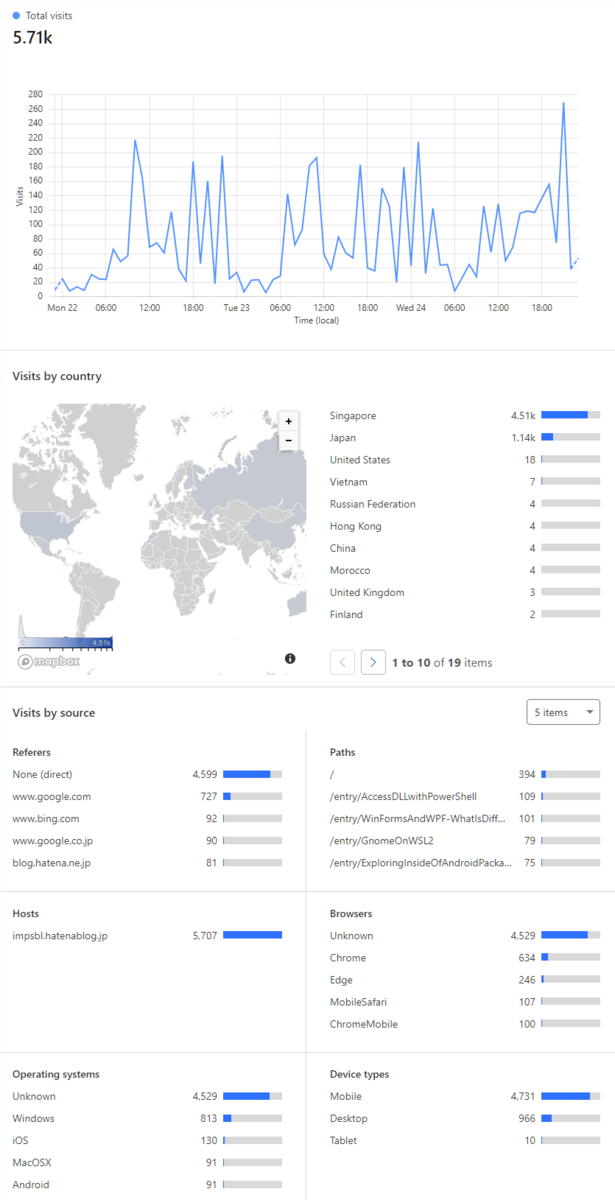This screenshot has width=615, height=1200.
Task: Click the Unknown browser row
Action: [465, 936]
